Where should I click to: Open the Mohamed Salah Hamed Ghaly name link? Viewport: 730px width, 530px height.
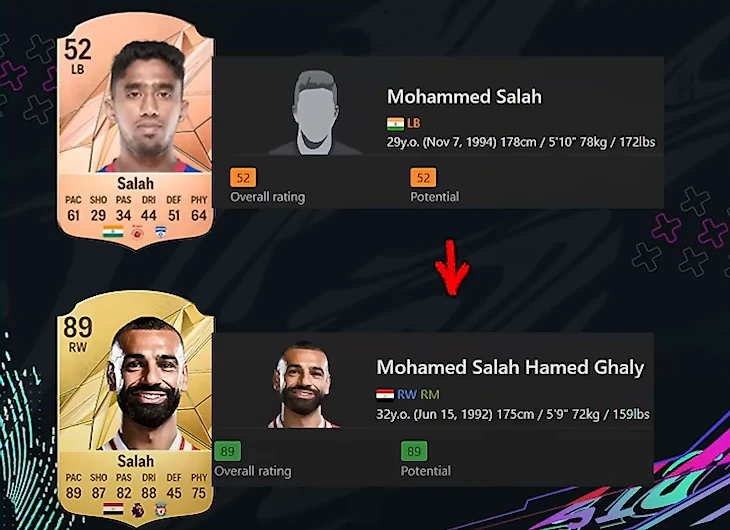[x=510, y=367]
